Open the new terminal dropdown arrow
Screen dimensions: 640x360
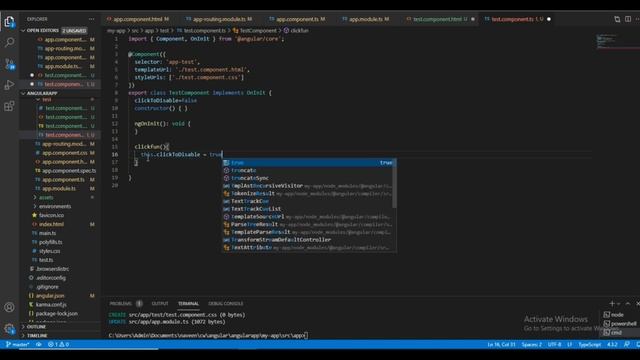tap(619, 304)
